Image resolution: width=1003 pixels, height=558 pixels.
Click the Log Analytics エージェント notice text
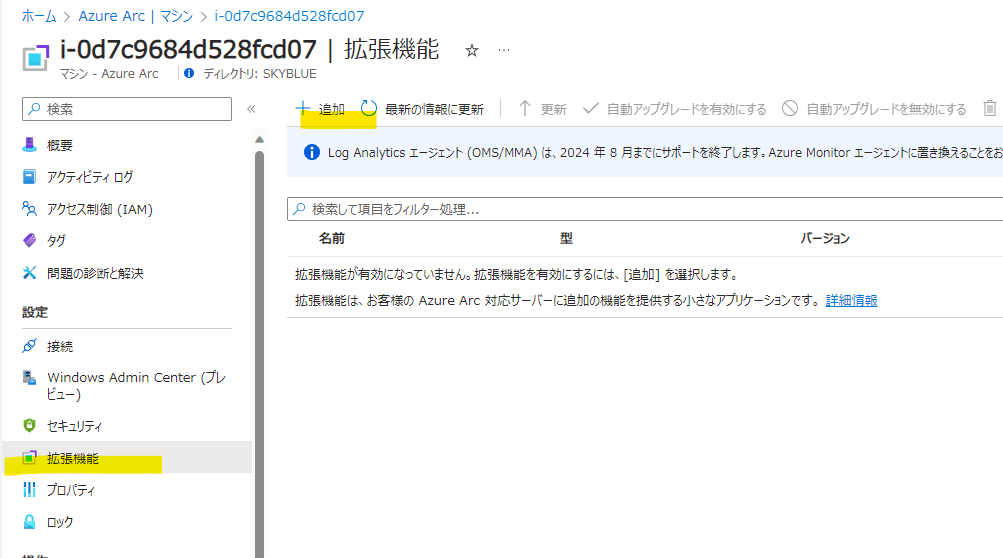(665, 152)
